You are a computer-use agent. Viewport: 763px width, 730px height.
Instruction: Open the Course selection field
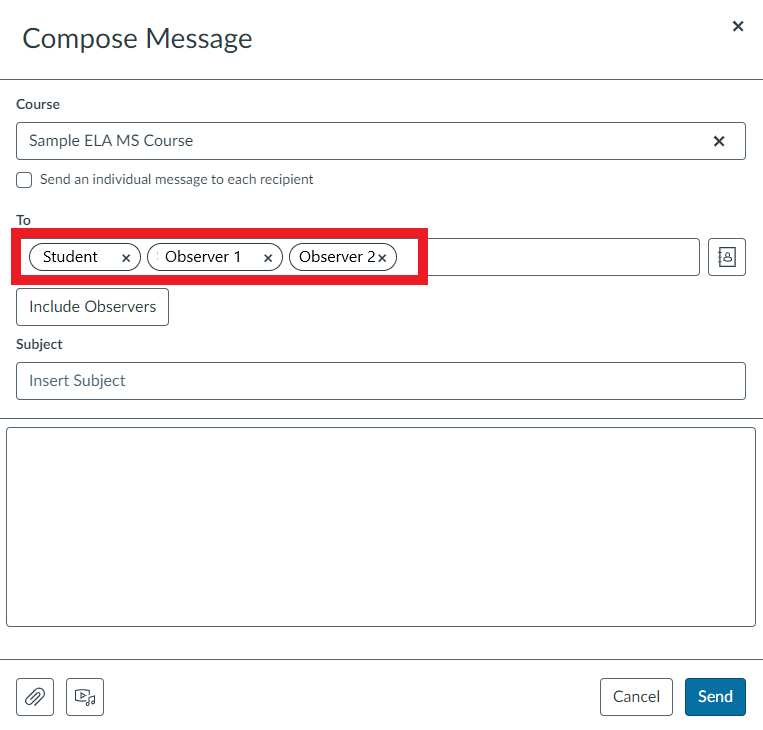[x=381, y=141]
